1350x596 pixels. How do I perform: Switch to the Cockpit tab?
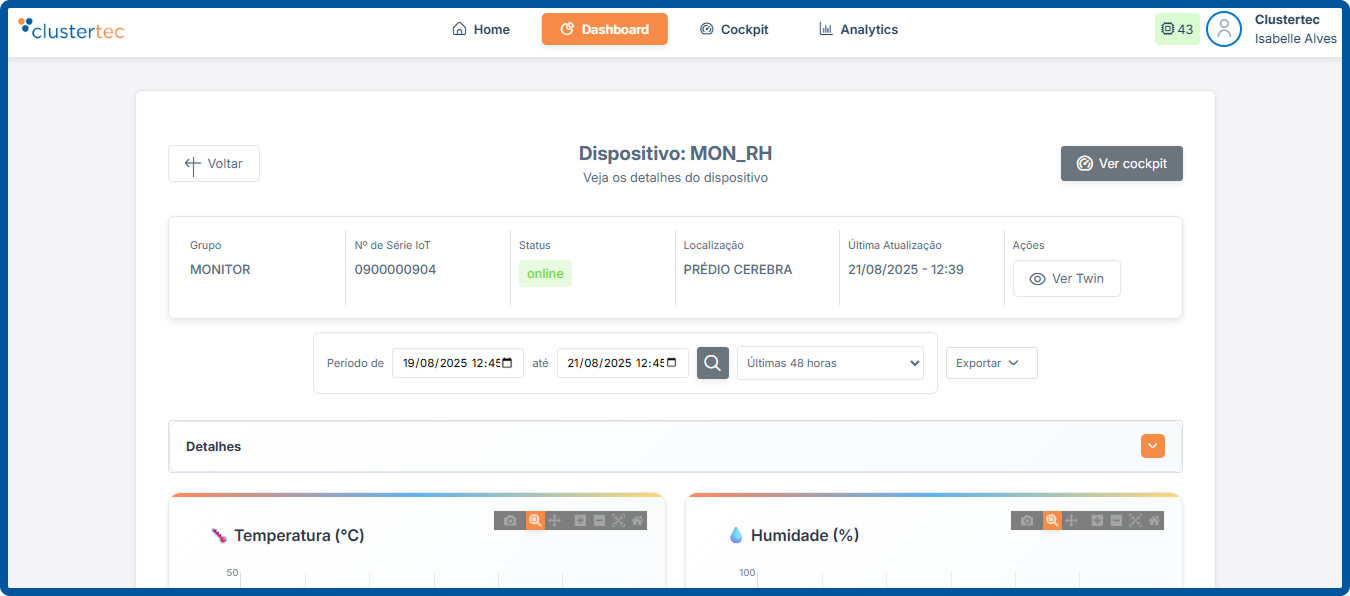click(734, 29)
